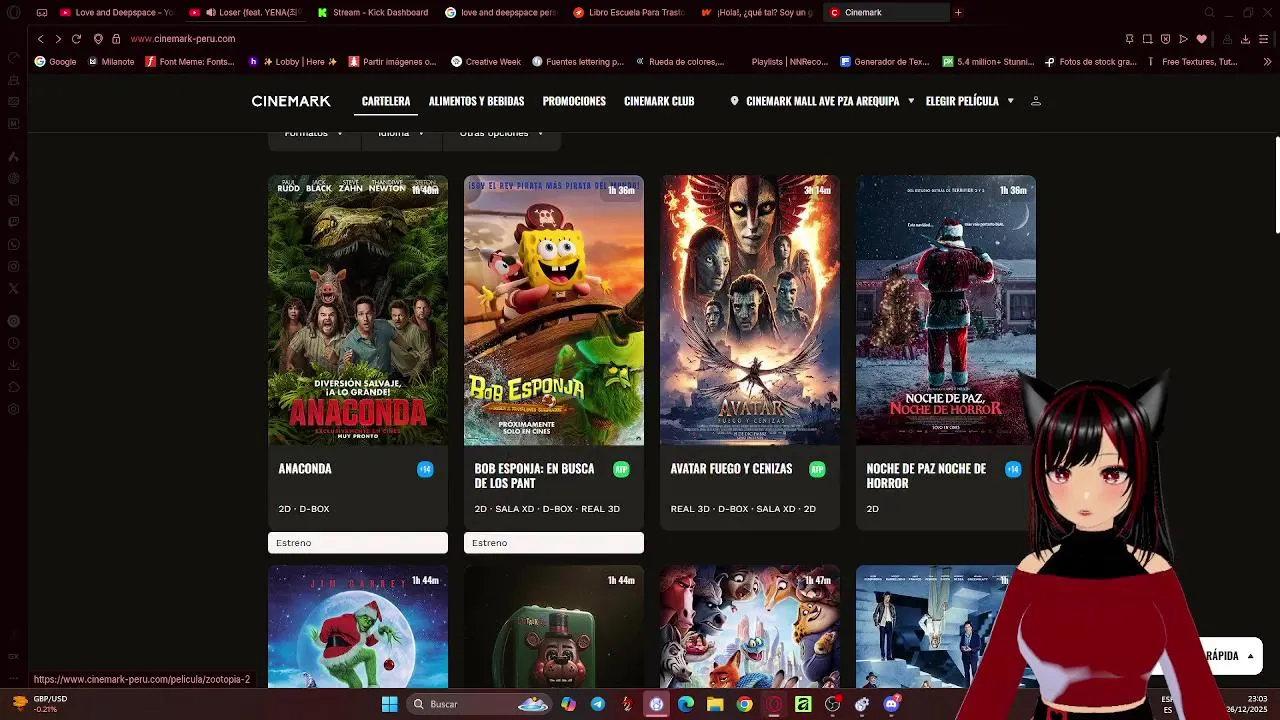Click the Windows taskbar Buscar search box

click(480, 704)
